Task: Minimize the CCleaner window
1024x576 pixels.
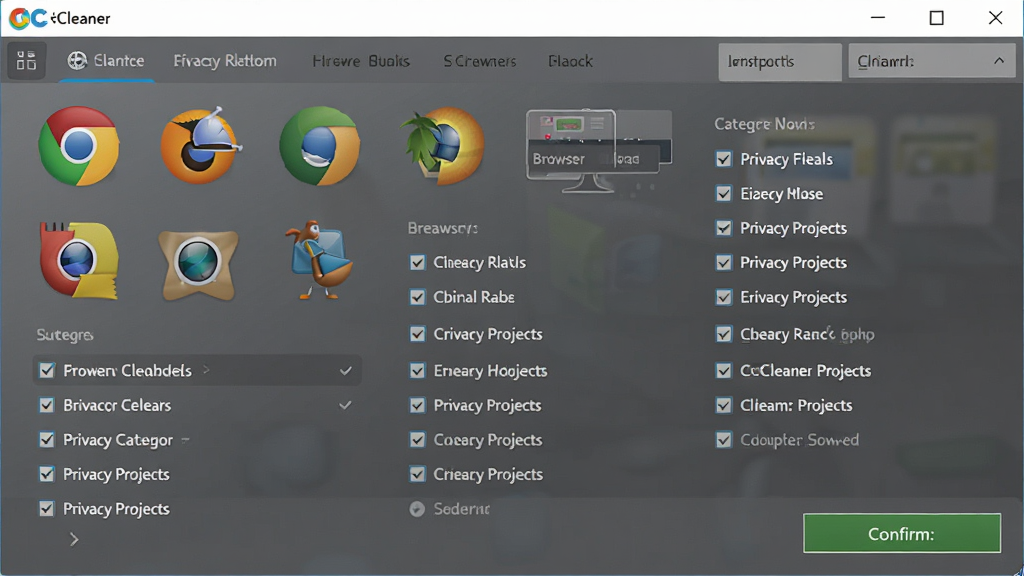Action: tap(878, 18)
